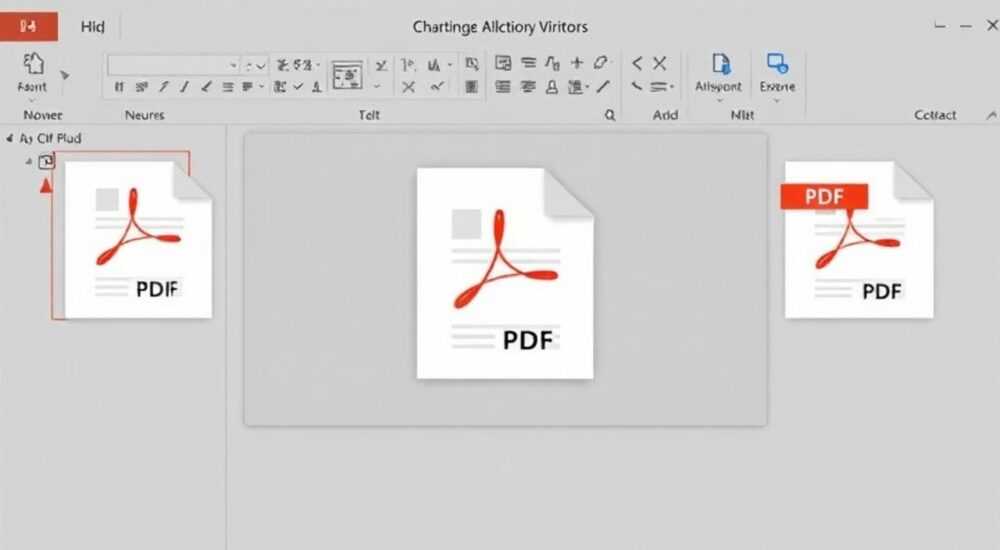Click the Neures group label

coord(144,115)
